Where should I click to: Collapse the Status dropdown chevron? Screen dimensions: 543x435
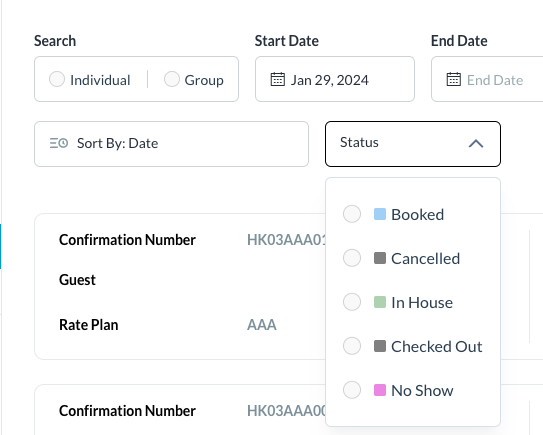476,143
